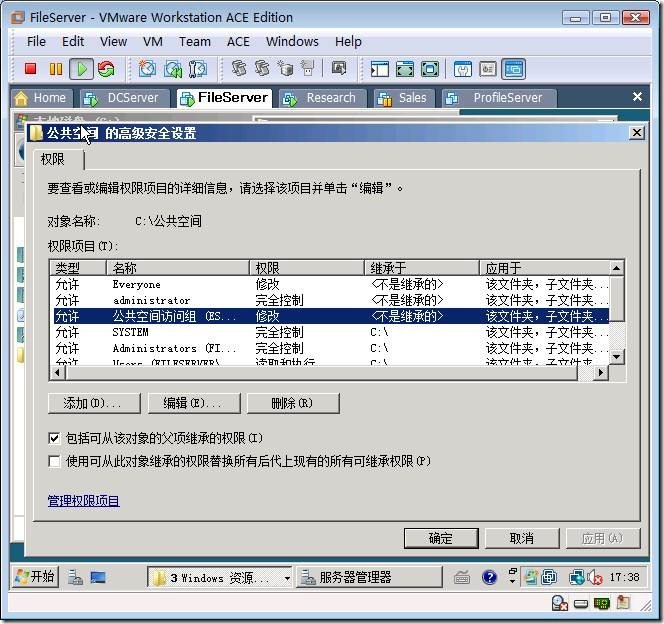The width and height of the screenshot is (664, 624).
Task: Switch to the DCServer tab
Action: click(125, 98)
